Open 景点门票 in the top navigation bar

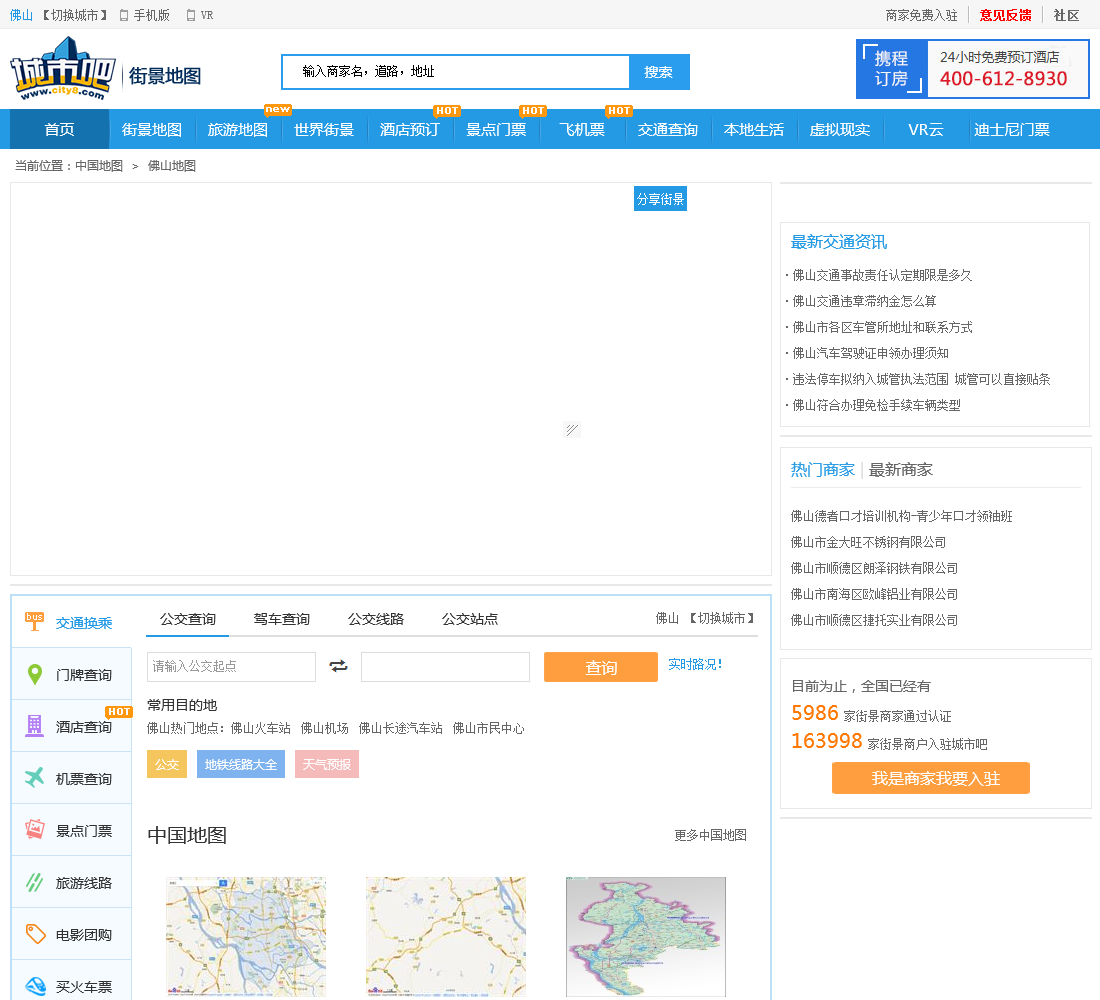click(496, 129)
